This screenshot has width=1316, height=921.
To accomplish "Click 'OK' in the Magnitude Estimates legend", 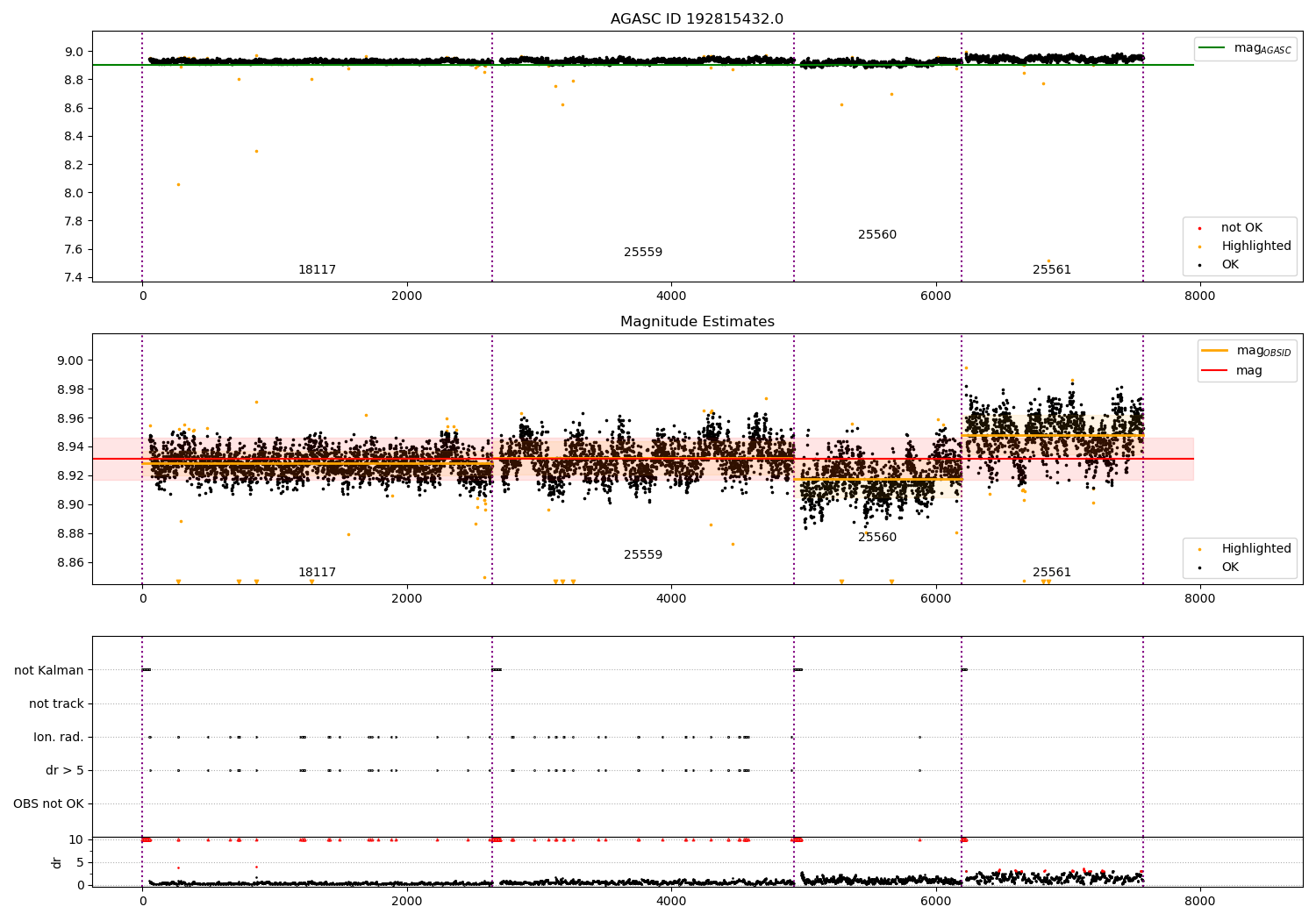I will click(1229, 568).
